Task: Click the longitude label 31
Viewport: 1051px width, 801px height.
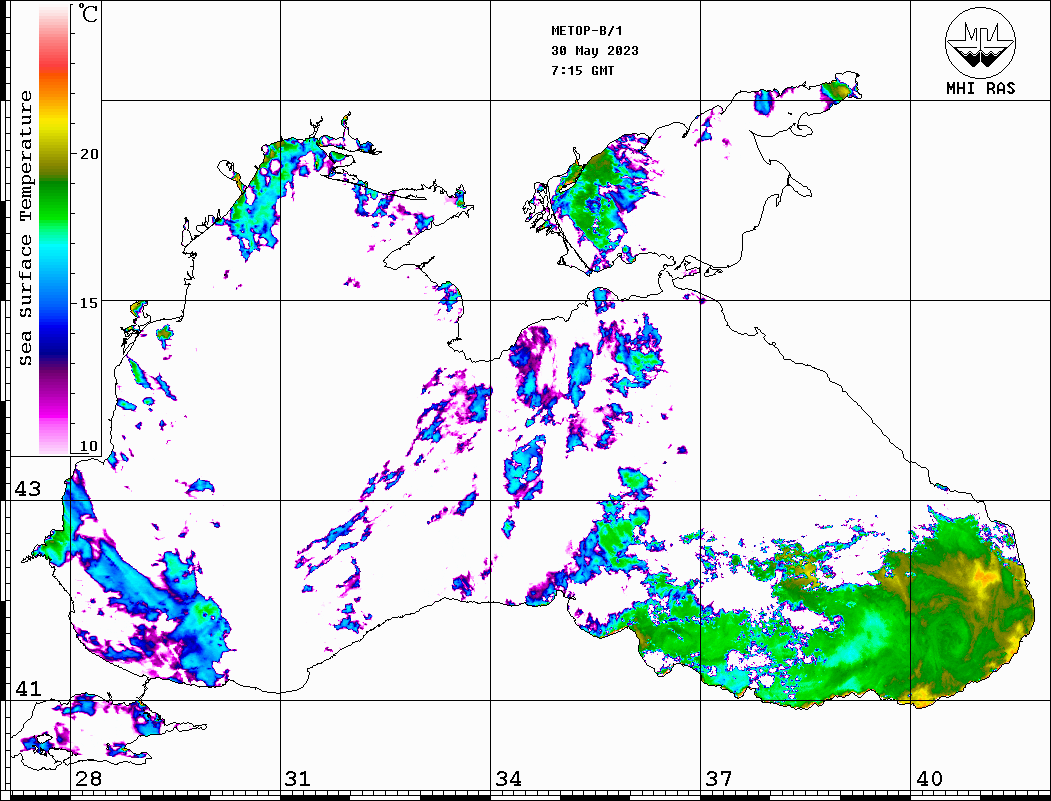Action: [298, 779]
